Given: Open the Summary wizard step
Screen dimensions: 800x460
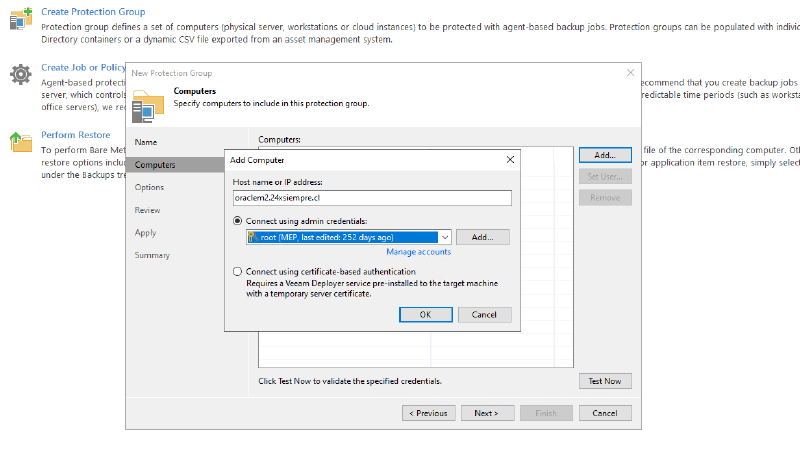Looking at the screenshot, I should click(152, 255).
